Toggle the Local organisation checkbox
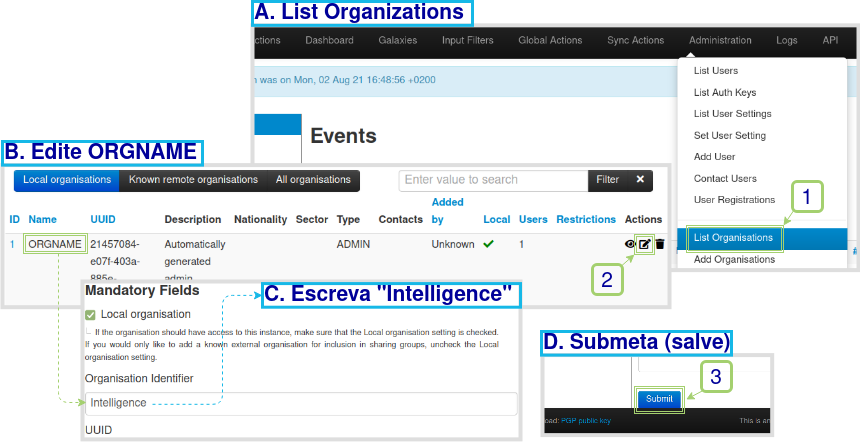860x442 pixels. (92, 314)
